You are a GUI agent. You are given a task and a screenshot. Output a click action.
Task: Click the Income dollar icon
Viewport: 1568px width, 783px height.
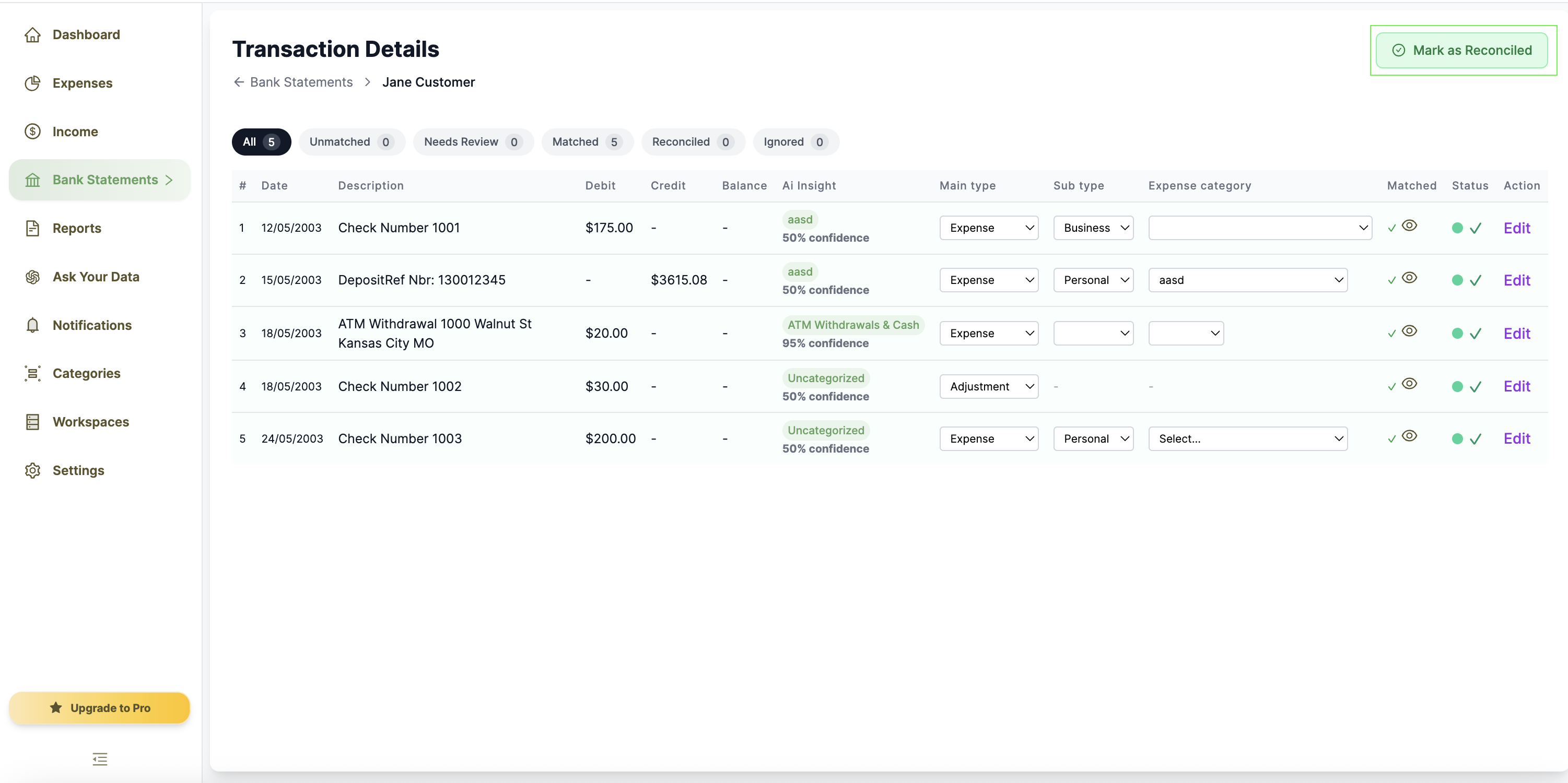(33, 132)
